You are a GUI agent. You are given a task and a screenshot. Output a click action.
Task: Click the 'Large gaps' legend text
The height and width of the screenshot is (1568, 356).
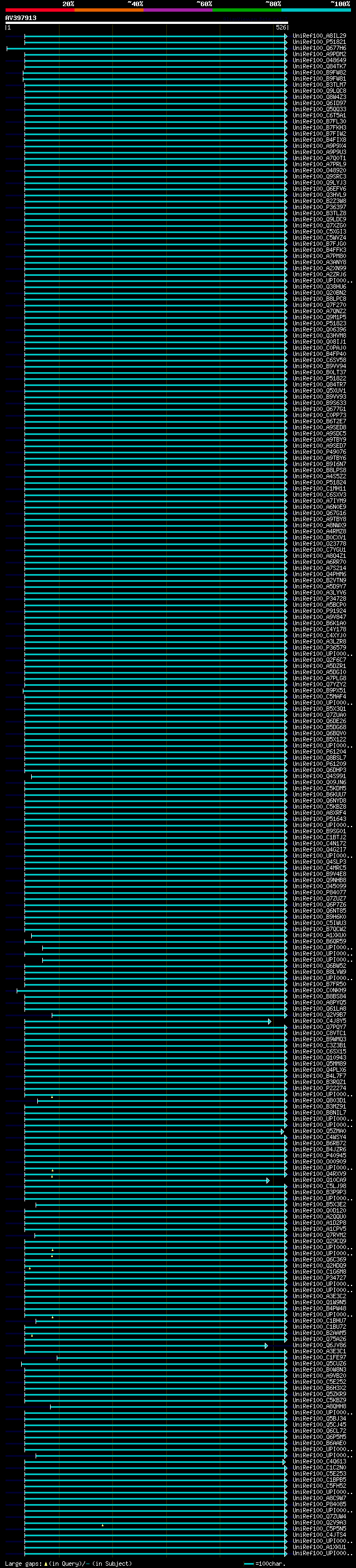(x=23, y=1564)
